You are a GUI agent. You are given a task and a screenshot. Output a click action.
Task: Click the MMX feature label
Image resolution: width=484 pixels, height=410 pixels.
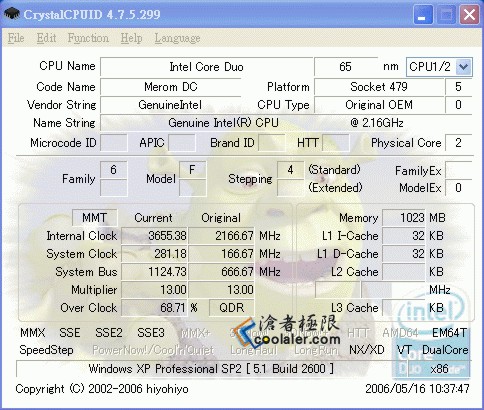click(x=33, y=333)
